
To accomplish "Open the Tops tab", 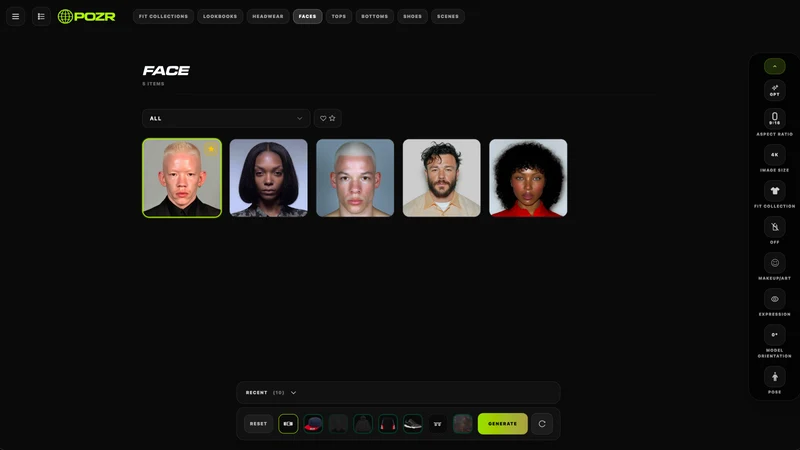I will pos(339,16).
